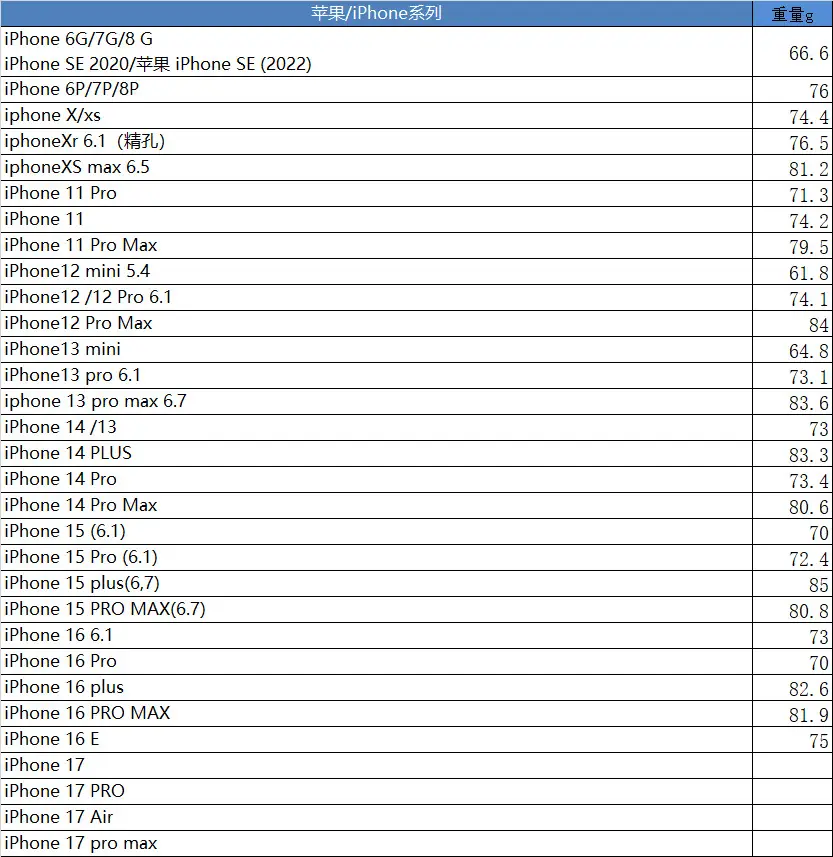Click the empty weight cell for iPhone 17 pro max

point(793,843)
